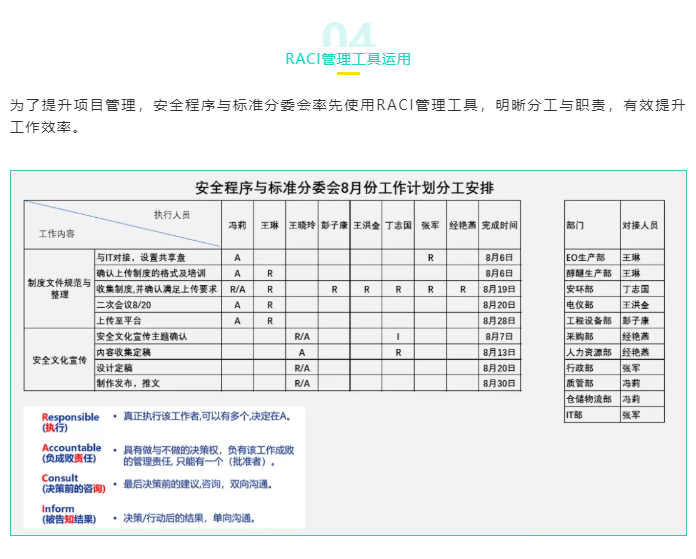
Task: Select the 冯莉 column header in the table
Action: click(x=237, y=225)
